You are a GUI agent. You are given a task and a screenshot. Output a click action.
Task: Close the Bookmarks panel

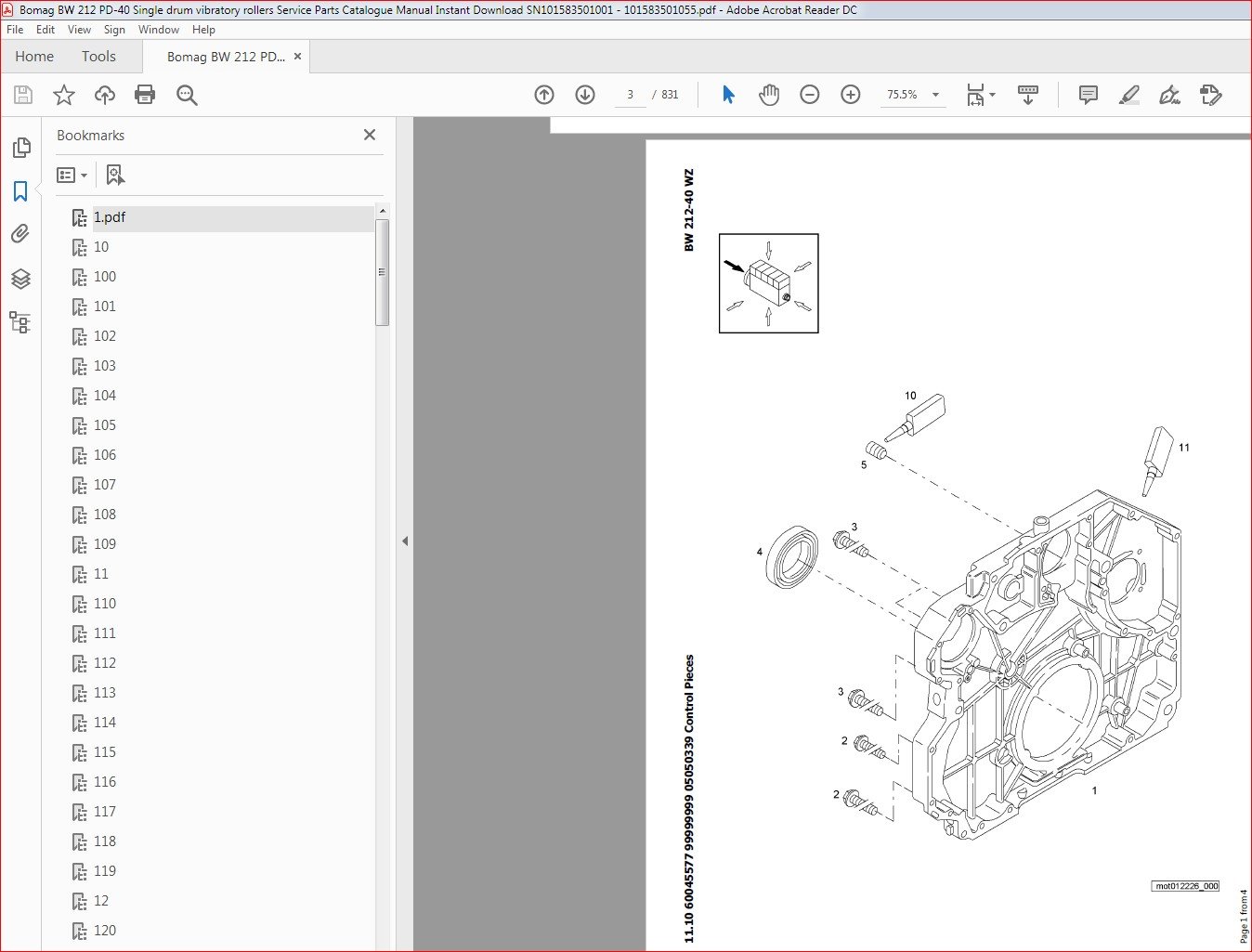370,135
